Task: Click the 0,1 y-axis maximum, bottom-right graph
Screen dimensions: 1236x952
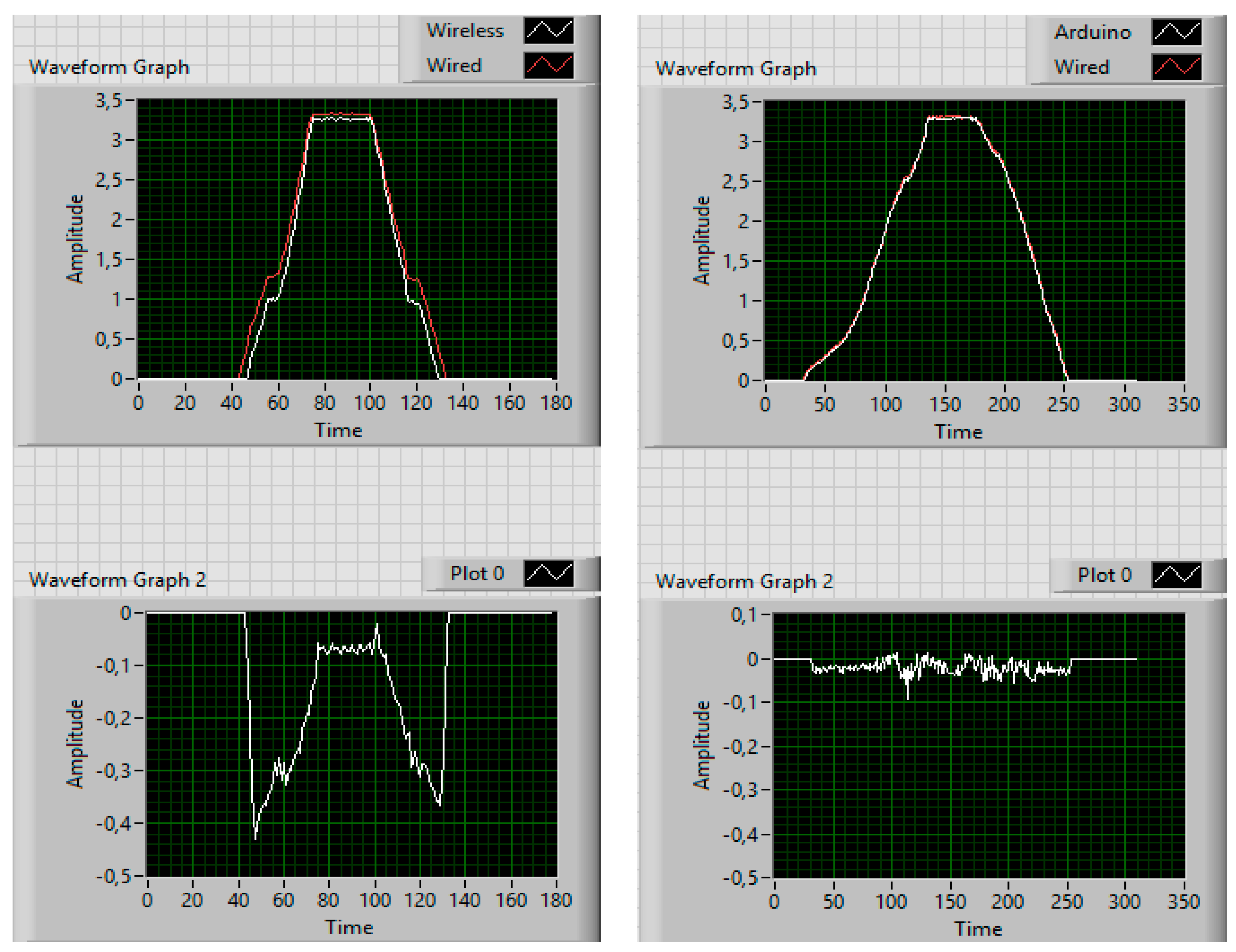Action: tap(743, 615)
